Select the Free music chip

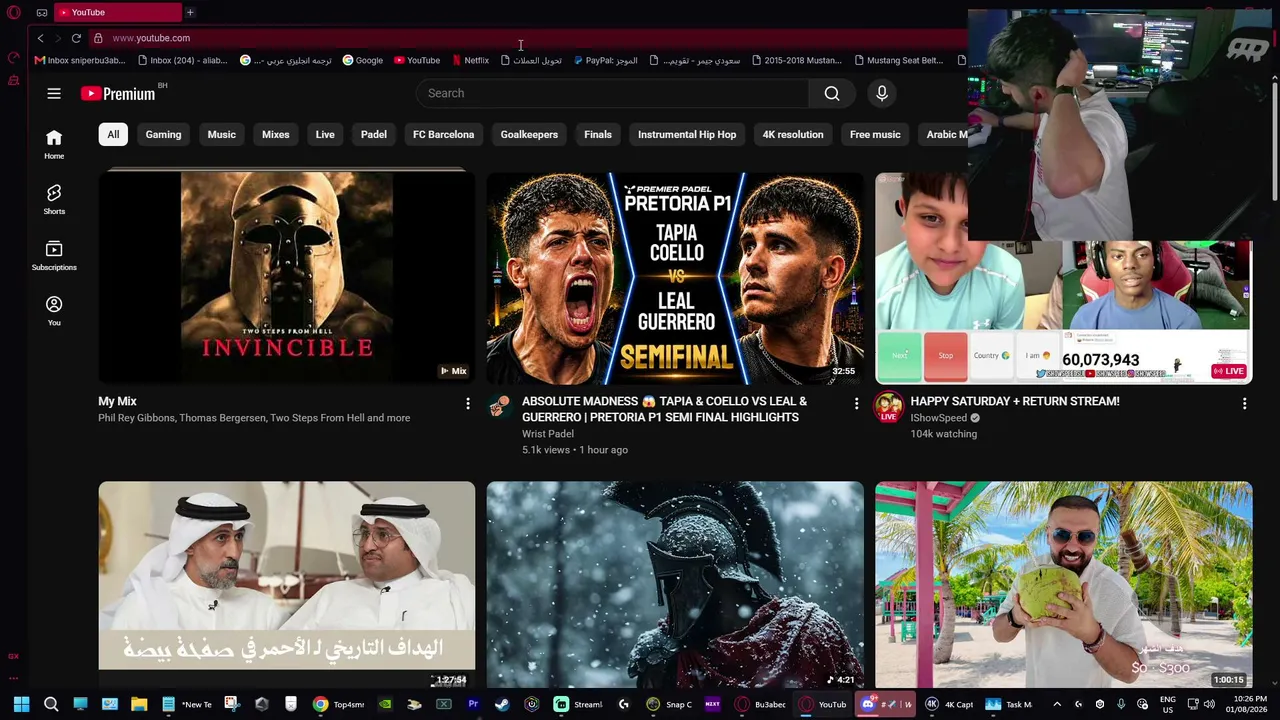tap(875, 134)
